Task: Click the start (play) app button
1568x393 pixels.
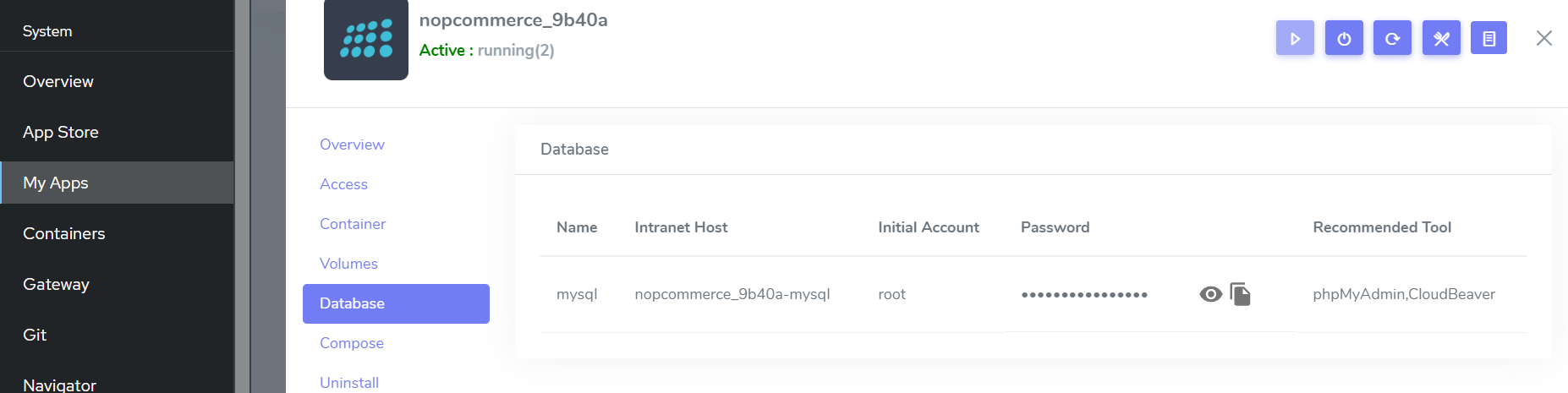Action: click(x=1295, y=38)
